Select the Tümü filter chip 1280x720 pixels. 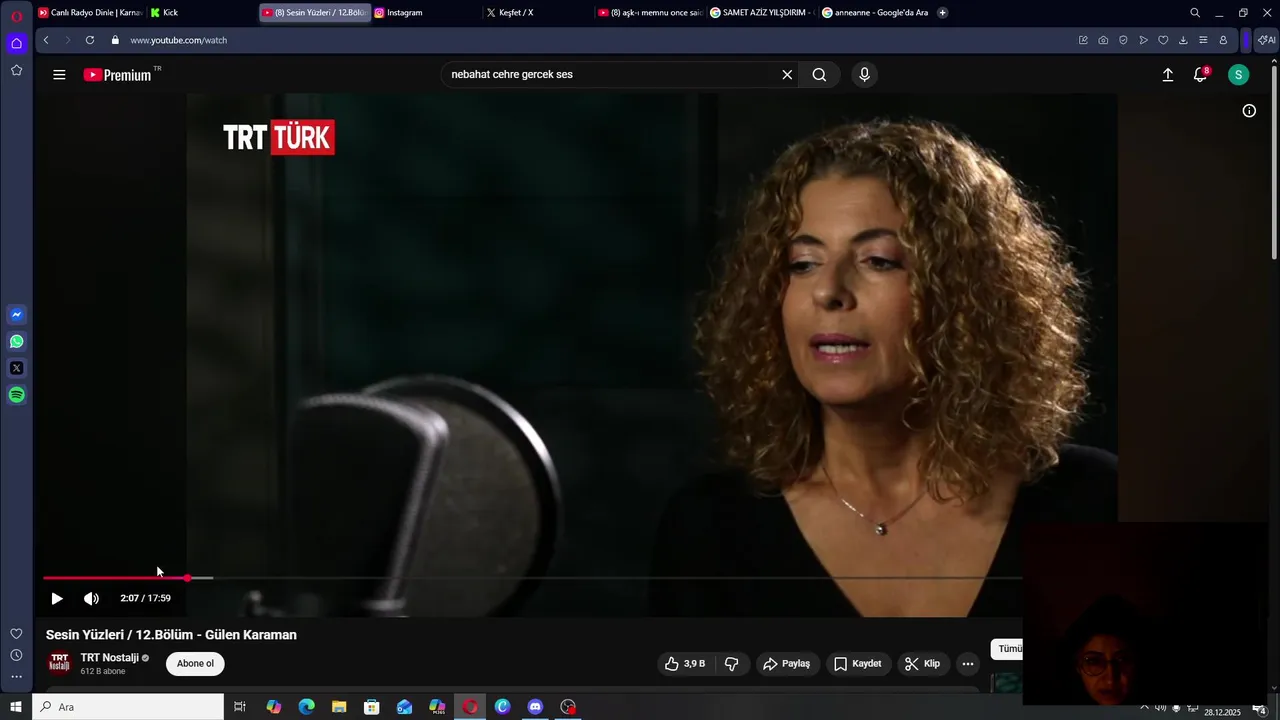1008,649
